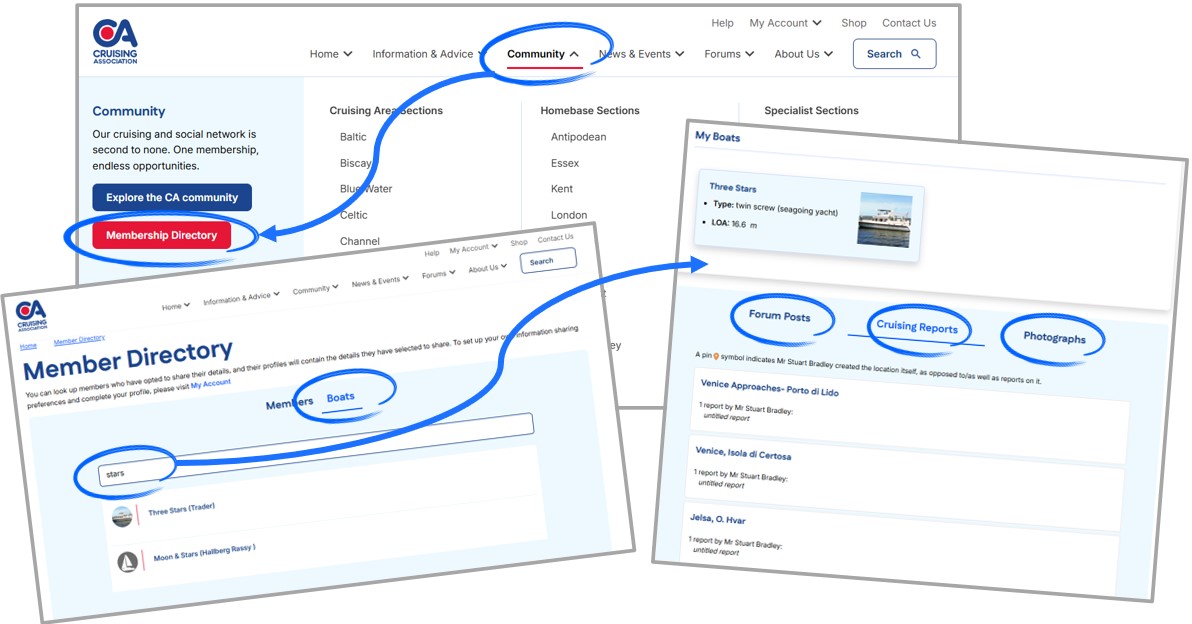Switch to the Photographs tab
The image size is (1192, 624).
pos(1054,337)
